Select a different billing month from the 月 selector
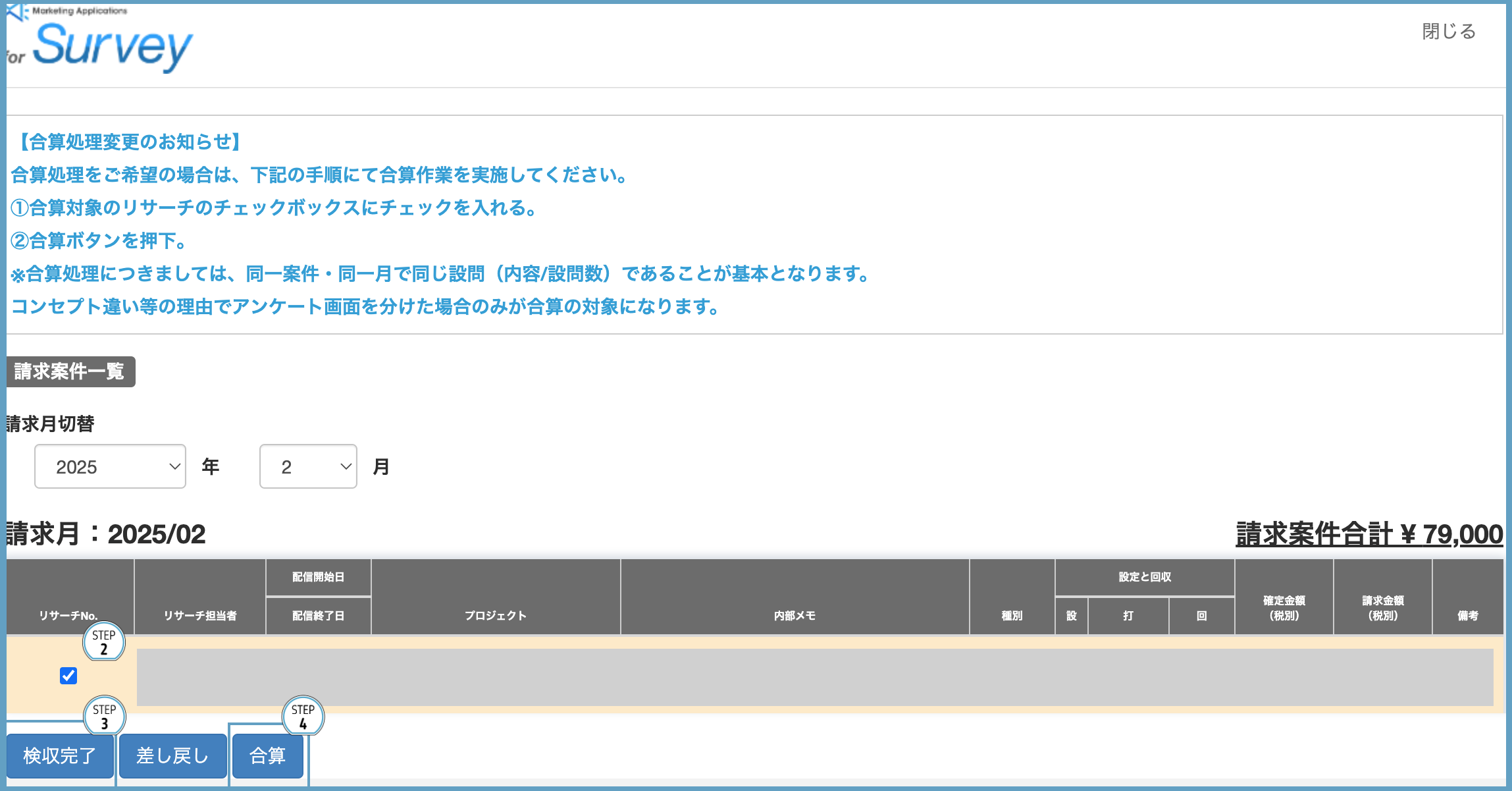1512x791 pixels. coord(307,466)
